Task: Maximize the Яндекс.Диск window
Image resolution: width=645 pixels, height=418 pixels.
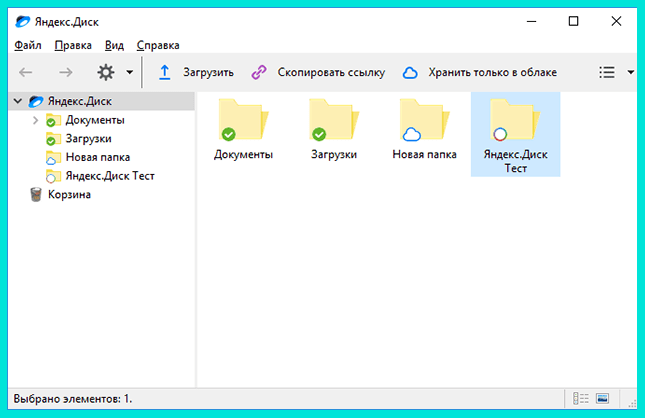Action: click(x=573, y=21)
